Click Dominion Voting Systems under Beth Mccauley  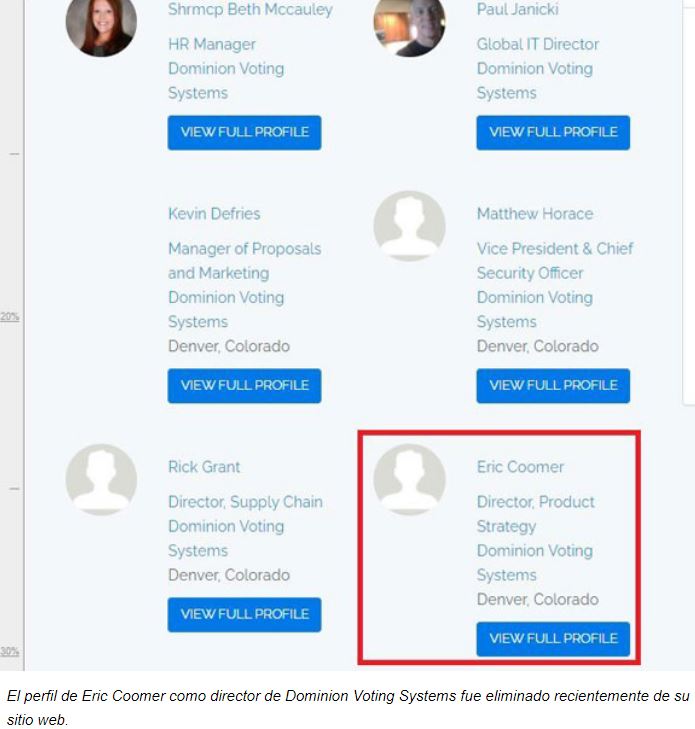(226, 81)
